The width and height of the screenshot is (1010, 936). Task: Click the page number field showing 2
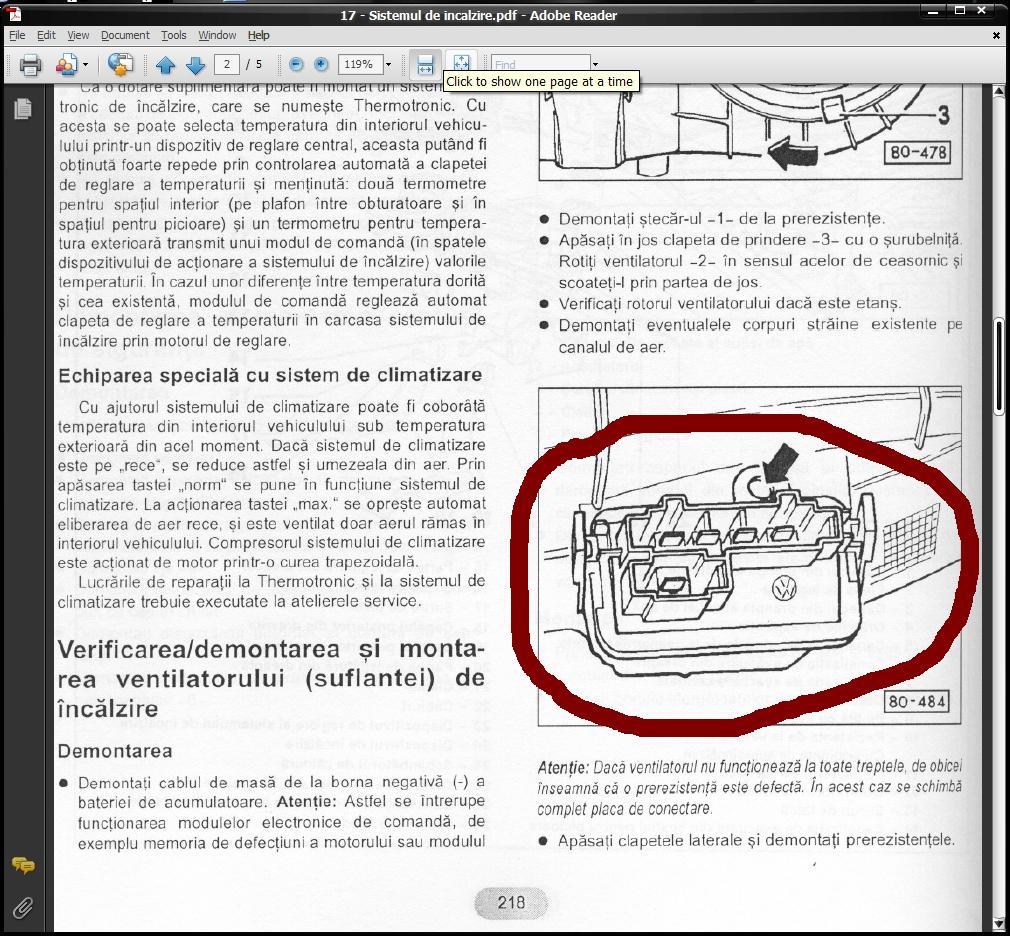click(227, 64)
